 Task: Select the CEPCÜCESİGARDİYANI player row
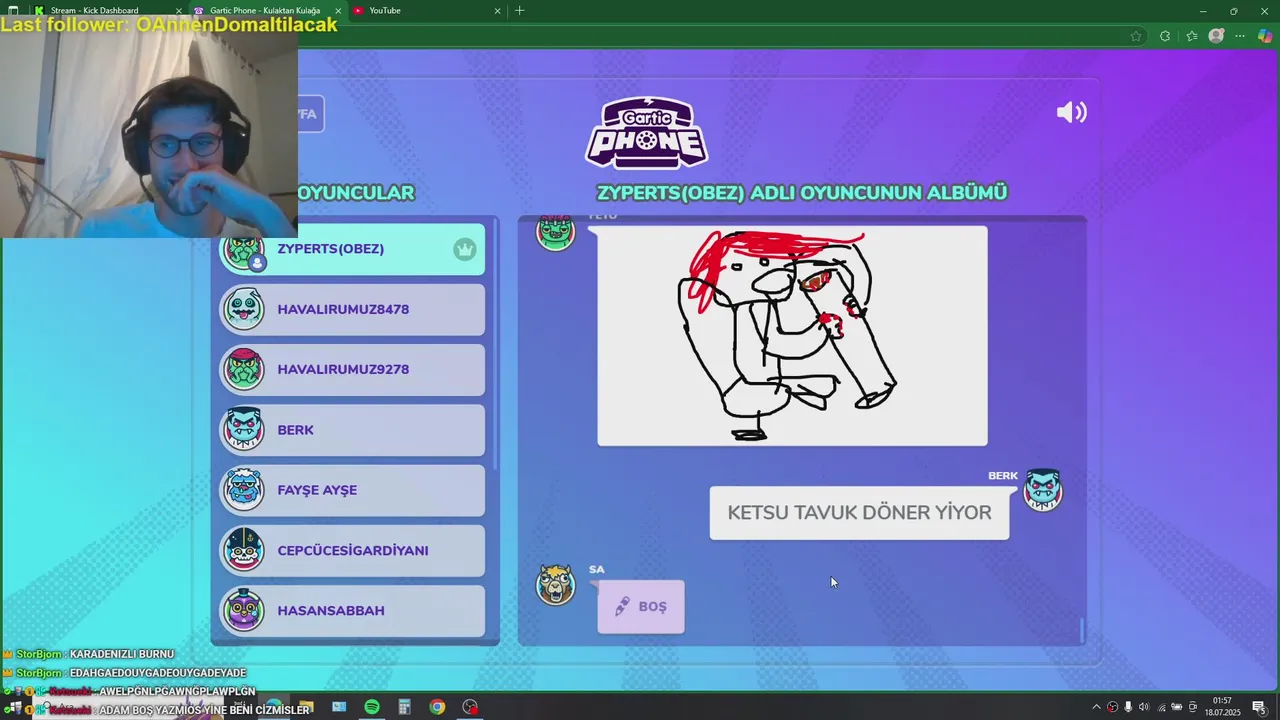pos(352,551)
